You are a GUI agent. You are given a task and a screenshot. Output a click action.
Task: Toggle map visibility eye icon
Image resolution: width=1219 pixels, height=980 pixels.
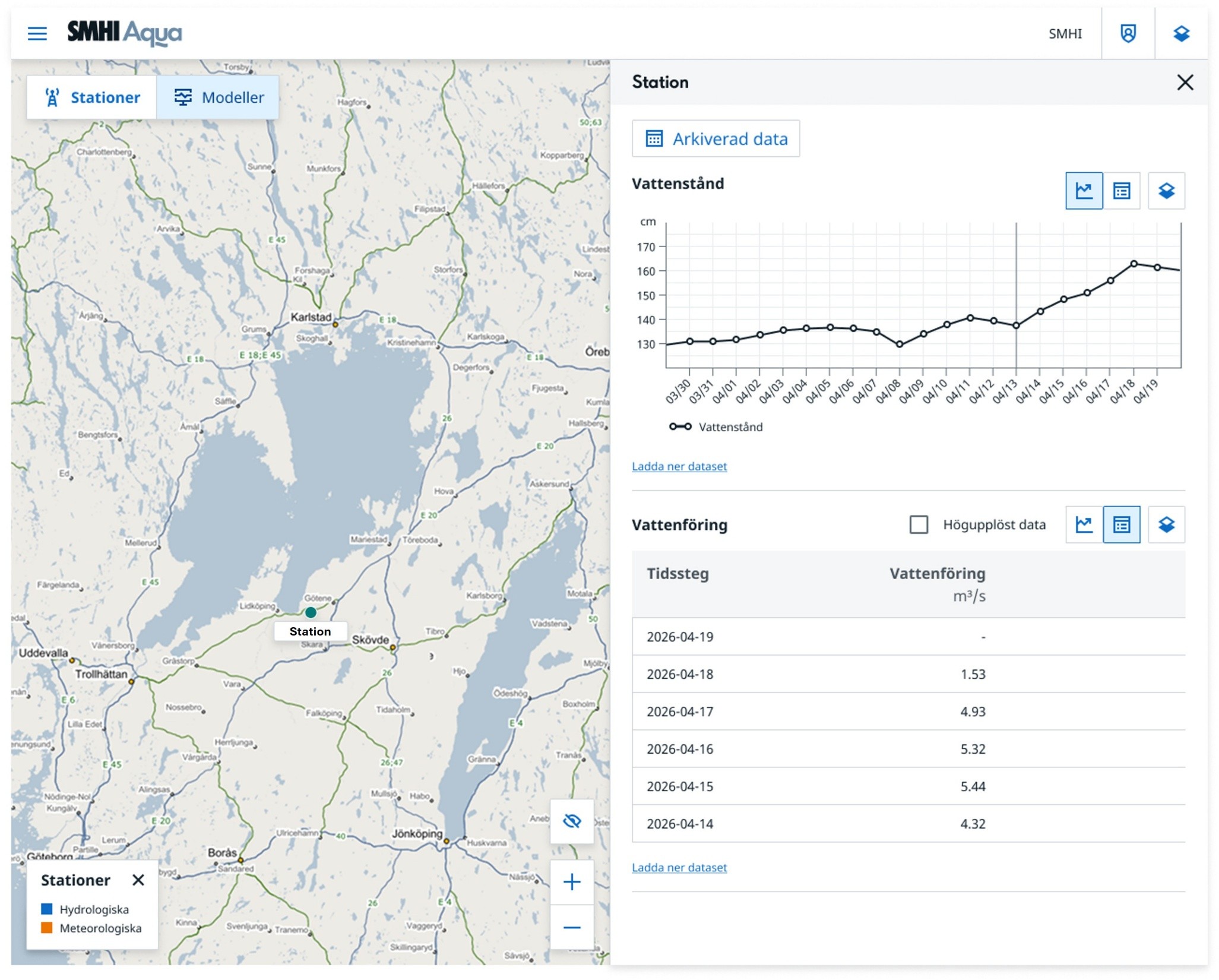(x=571, y=821)
